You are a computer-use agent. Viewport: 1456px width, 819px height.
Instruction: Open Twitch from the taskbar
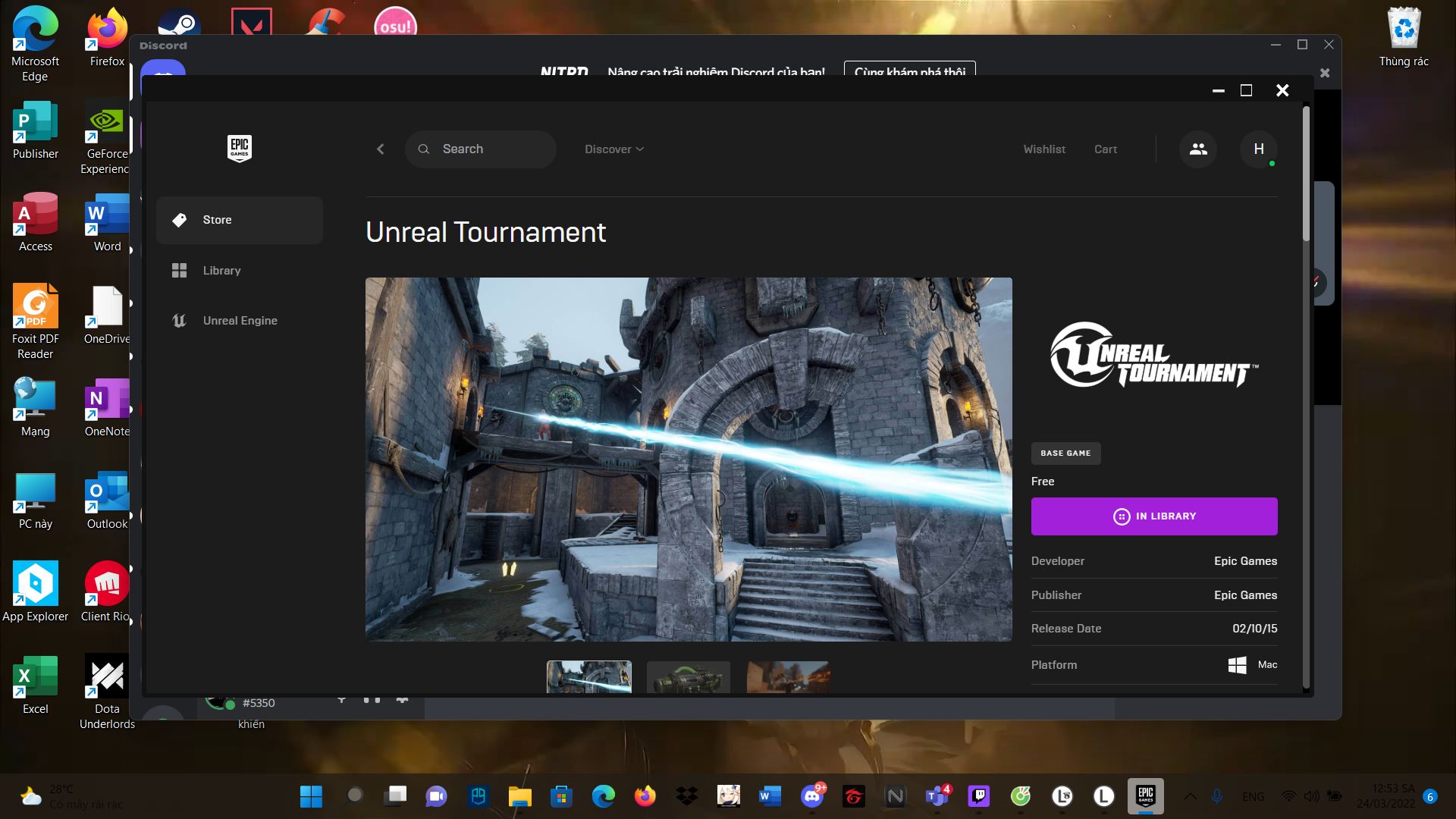(979, 796)
